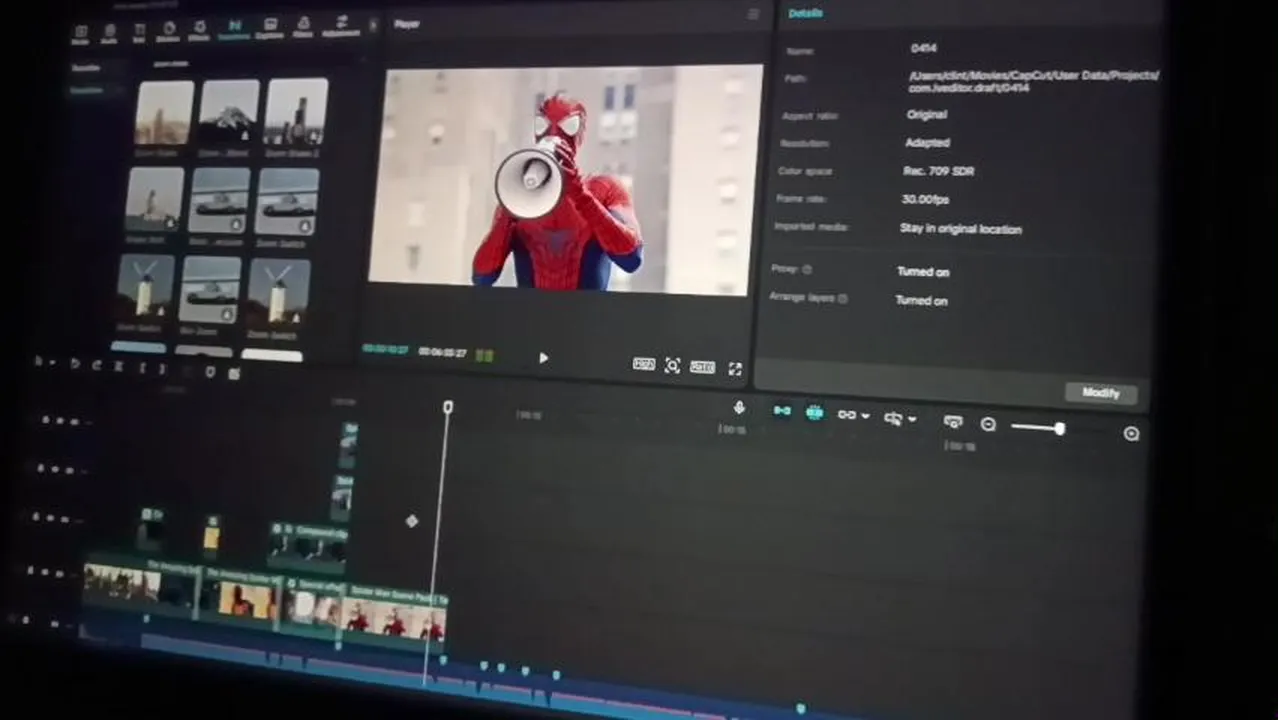This screenshot has width=1278, height=720.
Task: Open the Stickers tab
Action: tap(168, 32)
